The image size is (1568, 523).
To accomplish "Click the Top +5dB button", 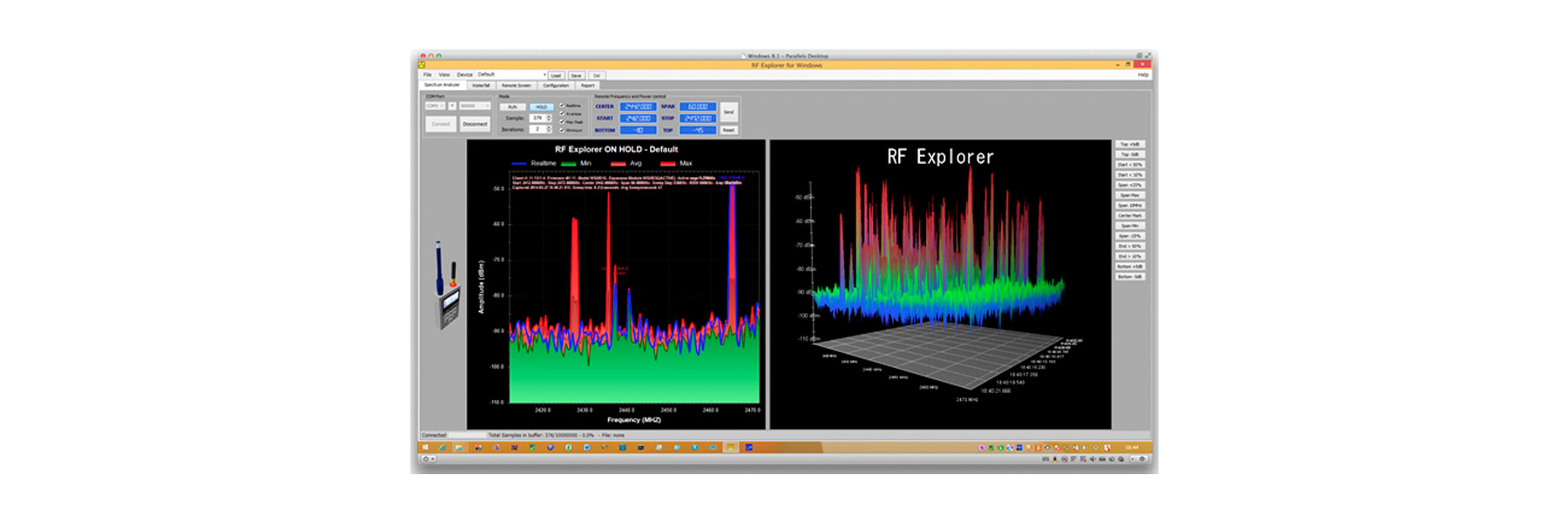I will pos(1130,144).
